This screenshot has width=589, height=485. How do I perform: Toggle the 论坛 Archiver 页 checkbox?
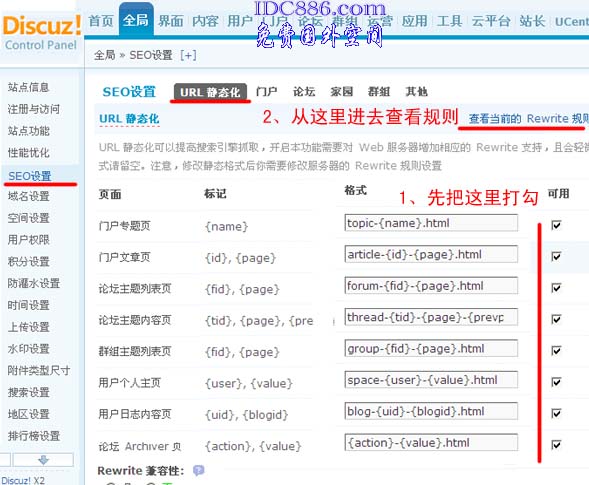point(556,445)
